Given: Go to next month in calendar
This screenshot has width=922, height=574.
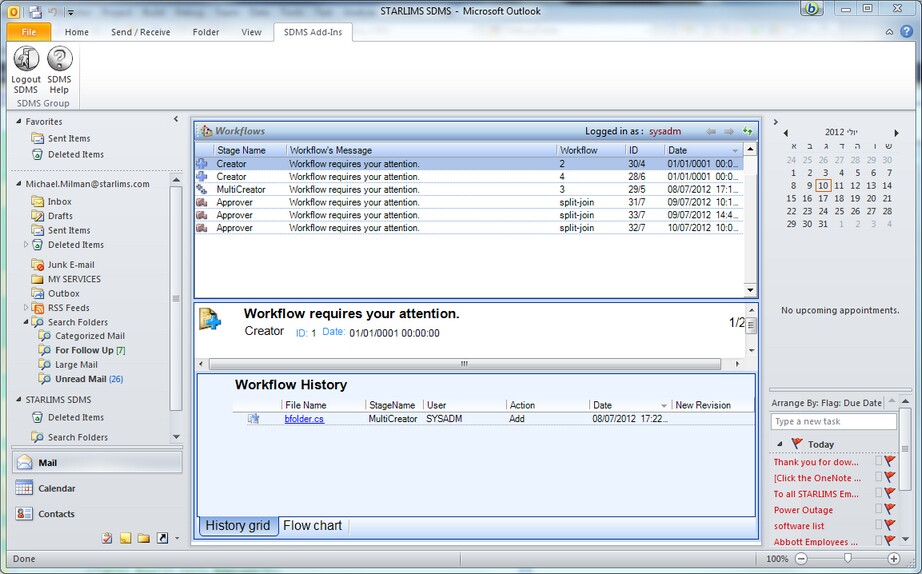Looking at the screenshot, I should coord(896,133).
